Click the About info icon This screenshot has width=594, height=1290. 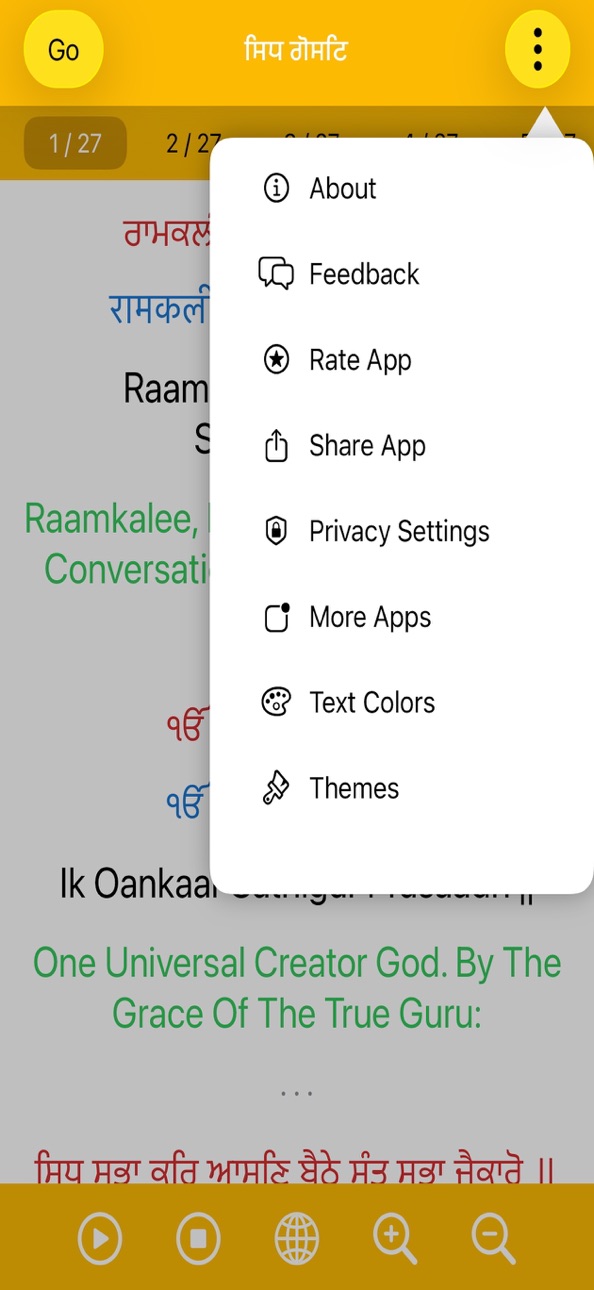[276, 188]
